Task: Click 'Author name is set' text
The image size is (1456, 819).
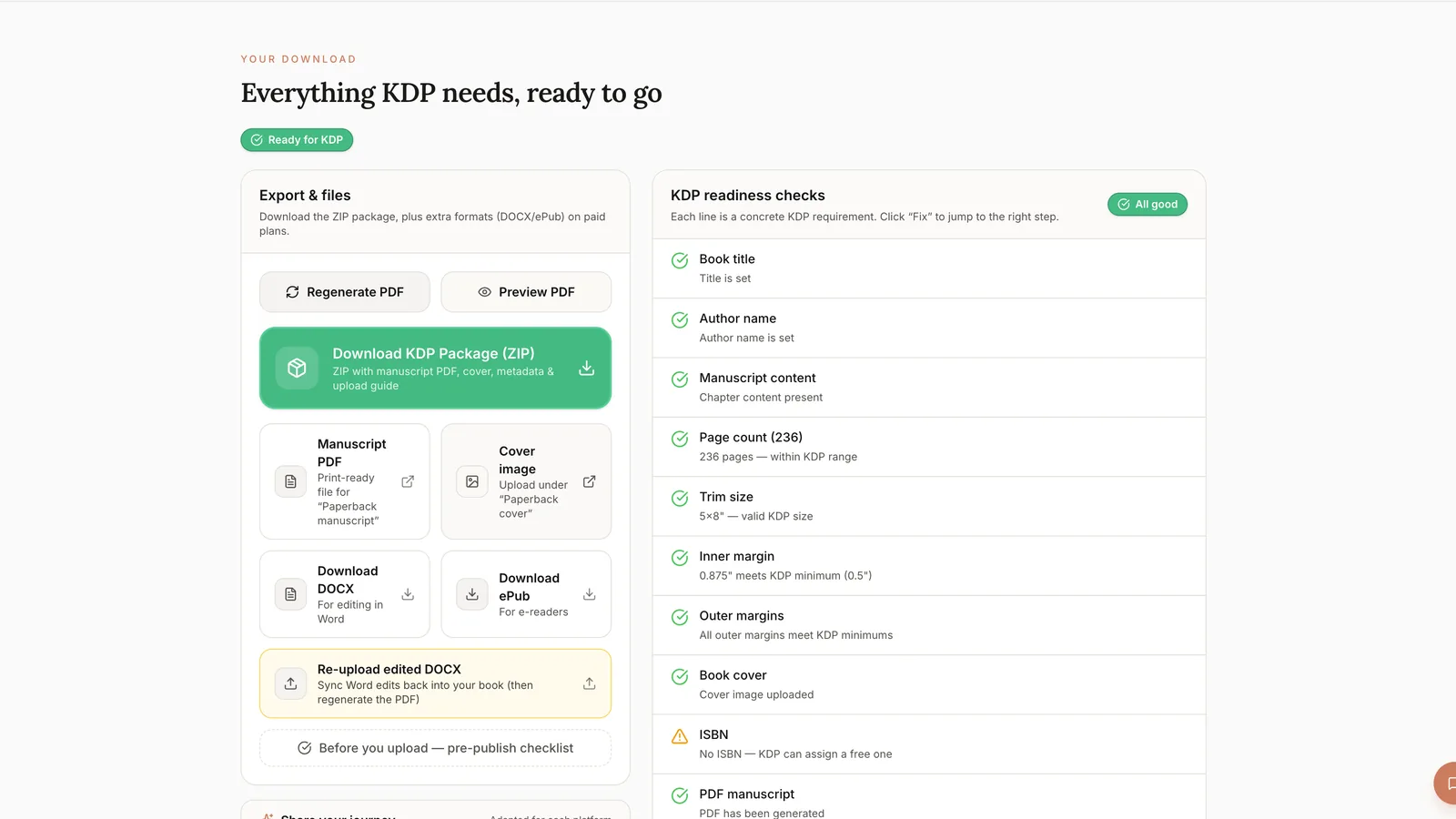Action: click(746, 338)
